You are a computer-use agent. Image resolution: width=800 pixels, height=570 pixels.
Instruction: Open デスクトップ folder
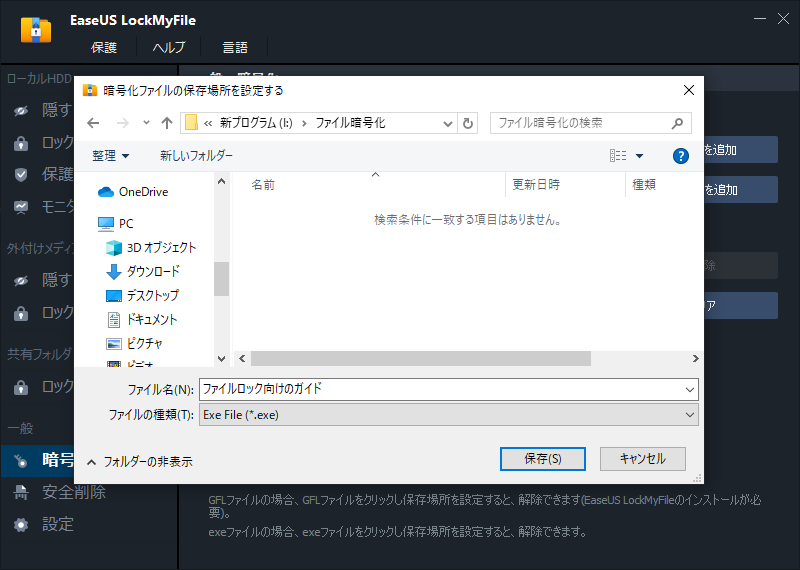pyautogui.click(x=142, y=295)
